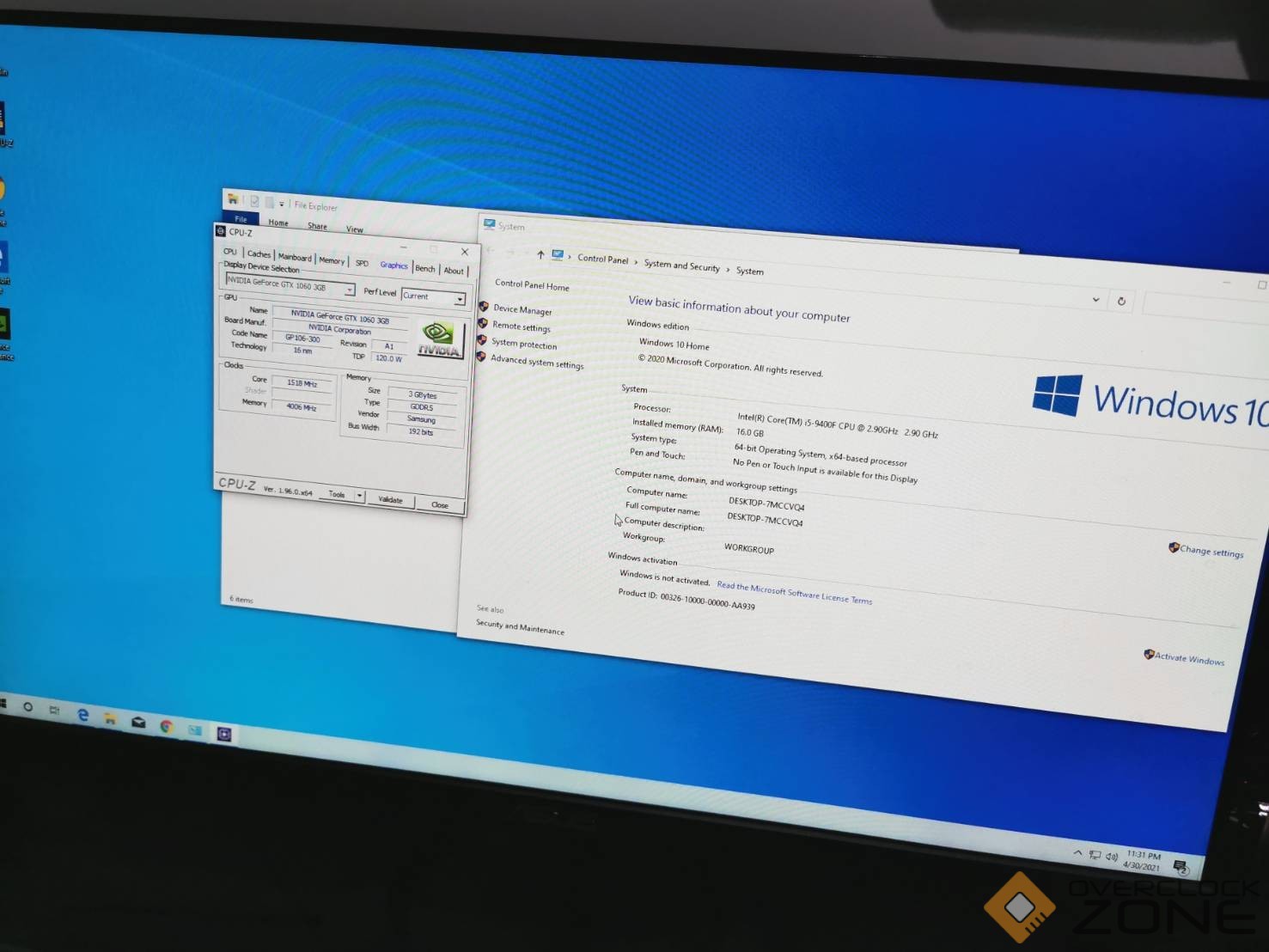Open Remote settings link

tap(521, 326)
